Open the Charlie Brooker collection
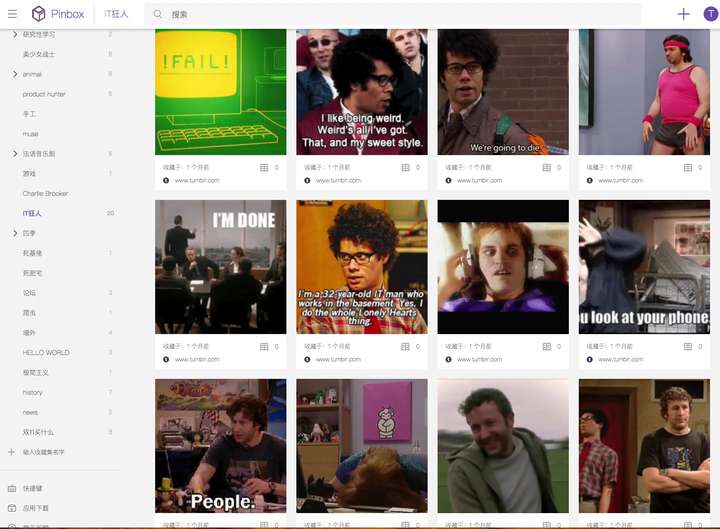Image resolution: width=720 pixels, height=529 pixels. 45,193
